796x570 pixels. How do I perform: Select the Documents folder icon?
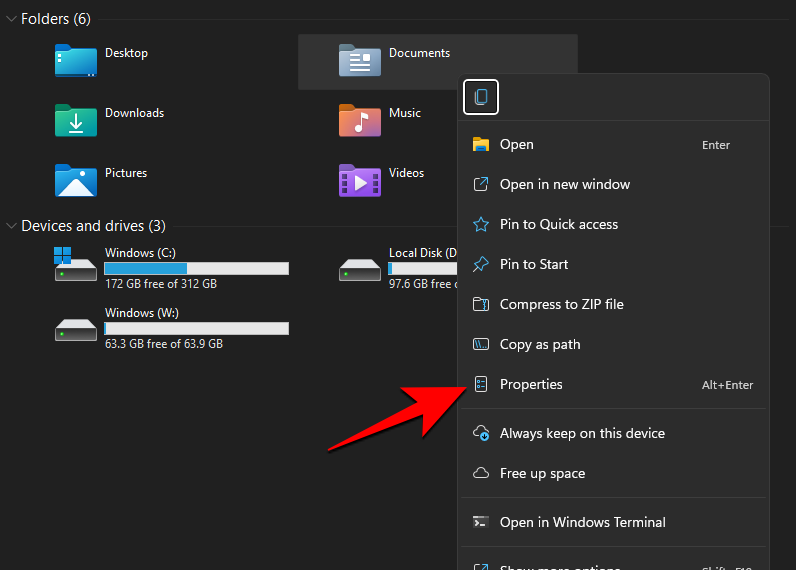[x=360, y=60]
